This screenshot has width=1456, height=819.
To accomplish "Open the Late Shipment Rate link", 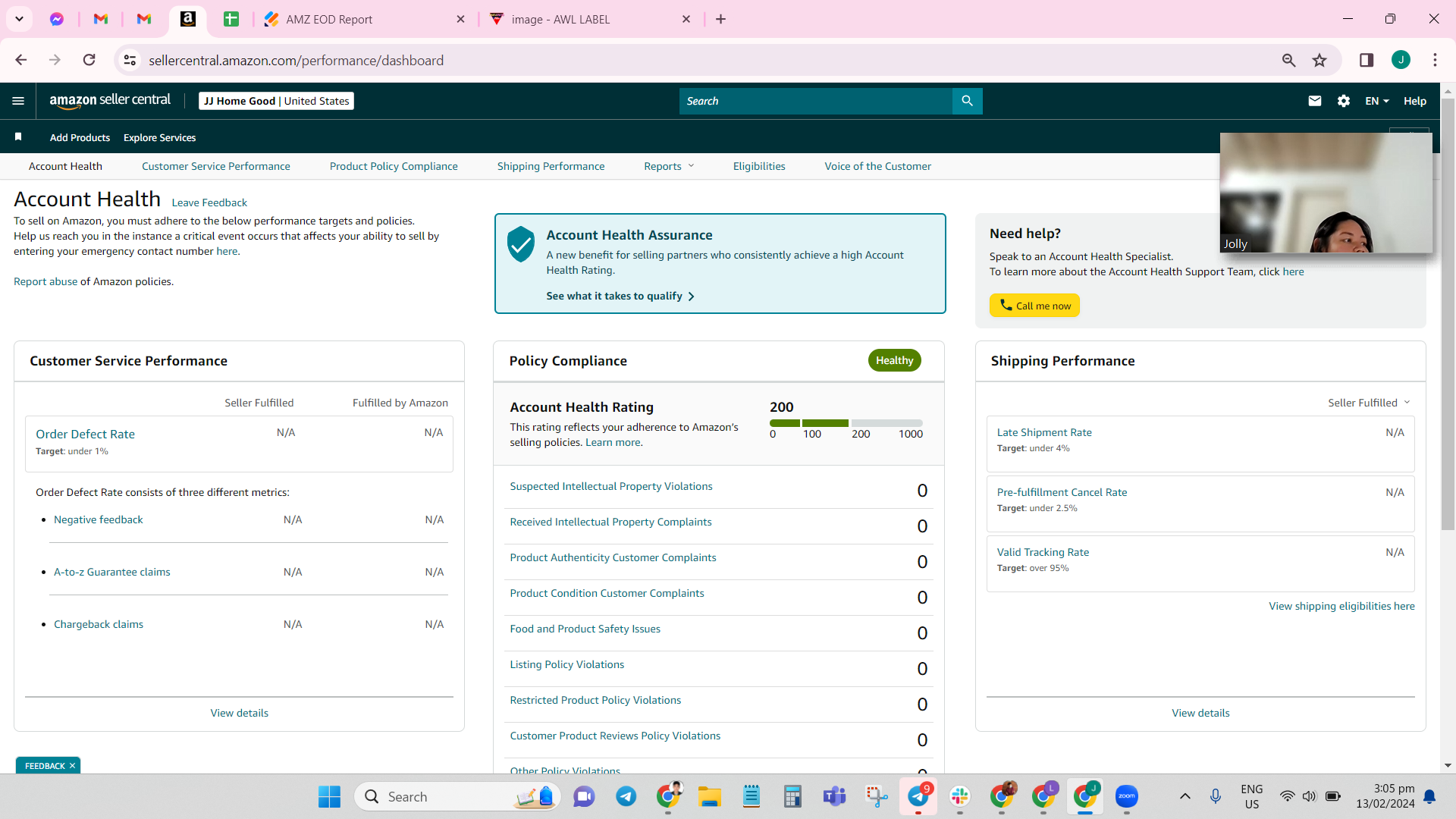I will coord(1044,432).
